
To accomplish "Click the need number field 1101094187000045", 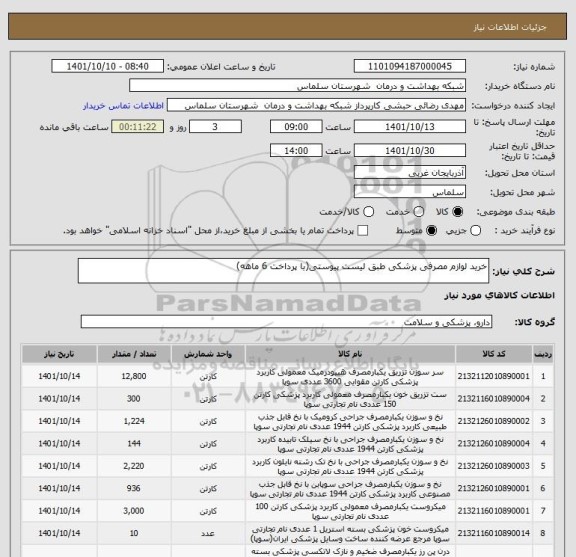I will pos(410,67).
